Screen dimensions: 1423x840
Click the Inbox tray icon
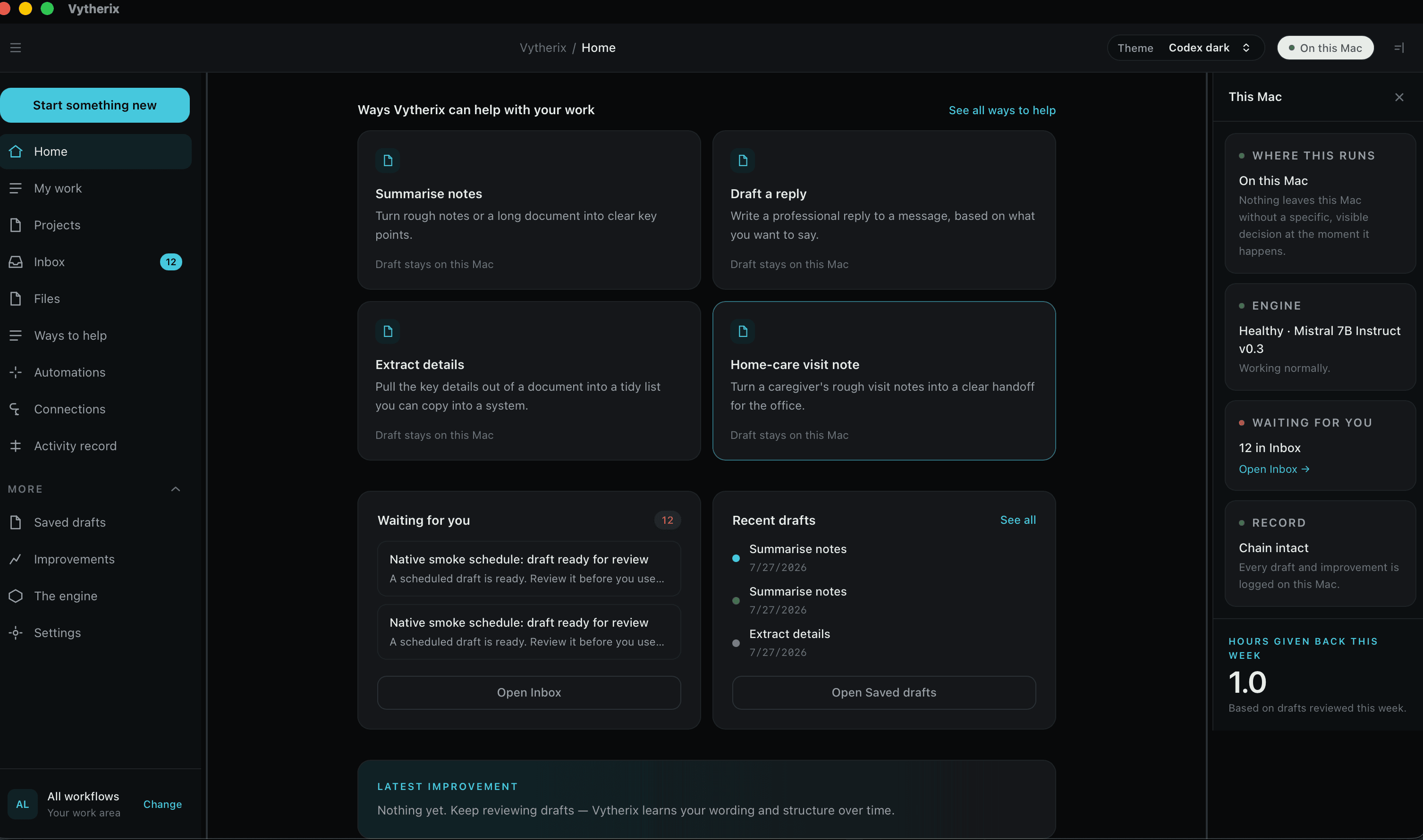[16, 262]
